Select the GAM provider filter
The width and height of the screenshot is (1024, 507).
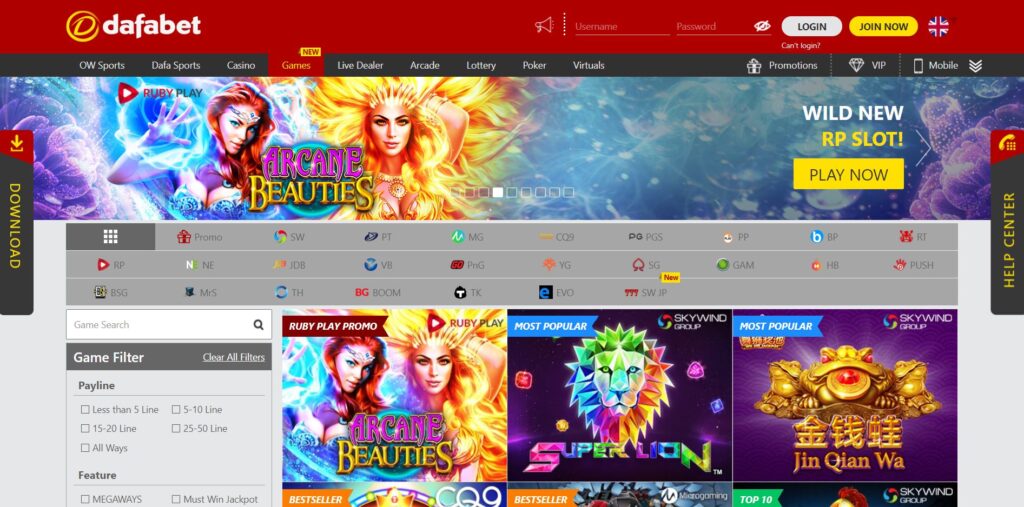pos(735,265)
